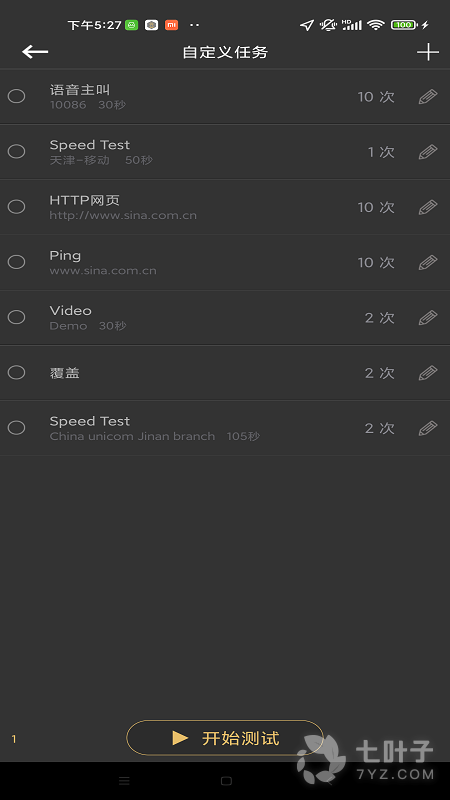Select the 天津-移动 Speed Test radio button
Viewport: 450px width, 800px height.
[x=16, y=151]
